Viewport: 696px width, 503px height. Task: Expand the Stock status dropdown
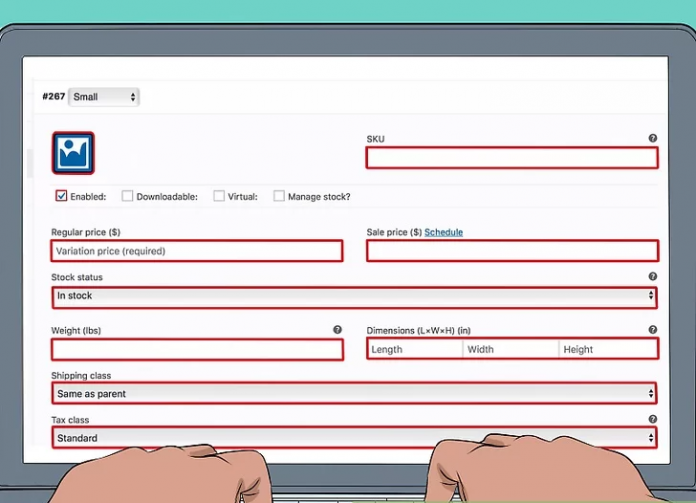coord(354,296)
